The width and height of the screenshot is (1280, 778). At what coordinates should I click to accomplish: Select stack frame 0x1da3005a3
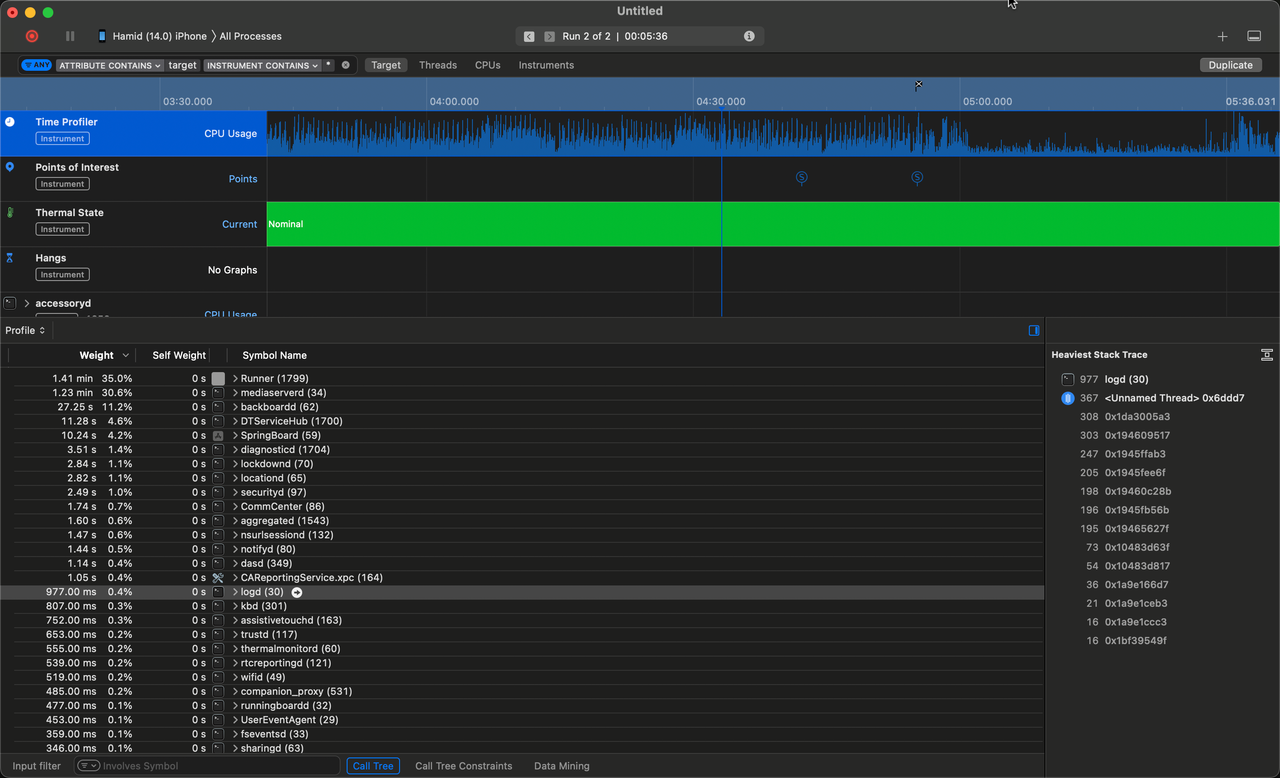pyautogui.click(x=1137, y=417)
